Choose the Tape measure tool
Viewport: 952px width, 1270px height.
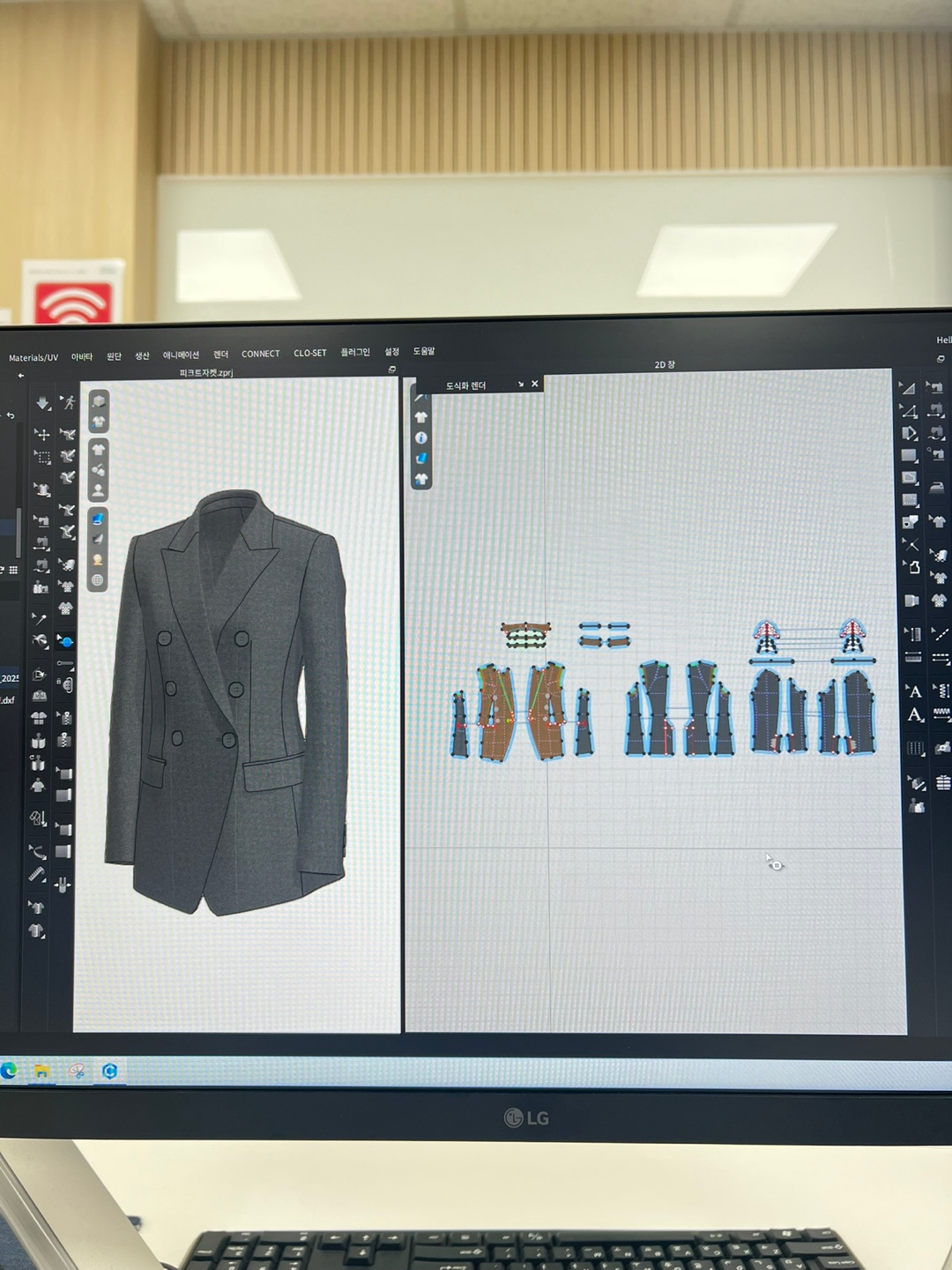tap(36, 875)
